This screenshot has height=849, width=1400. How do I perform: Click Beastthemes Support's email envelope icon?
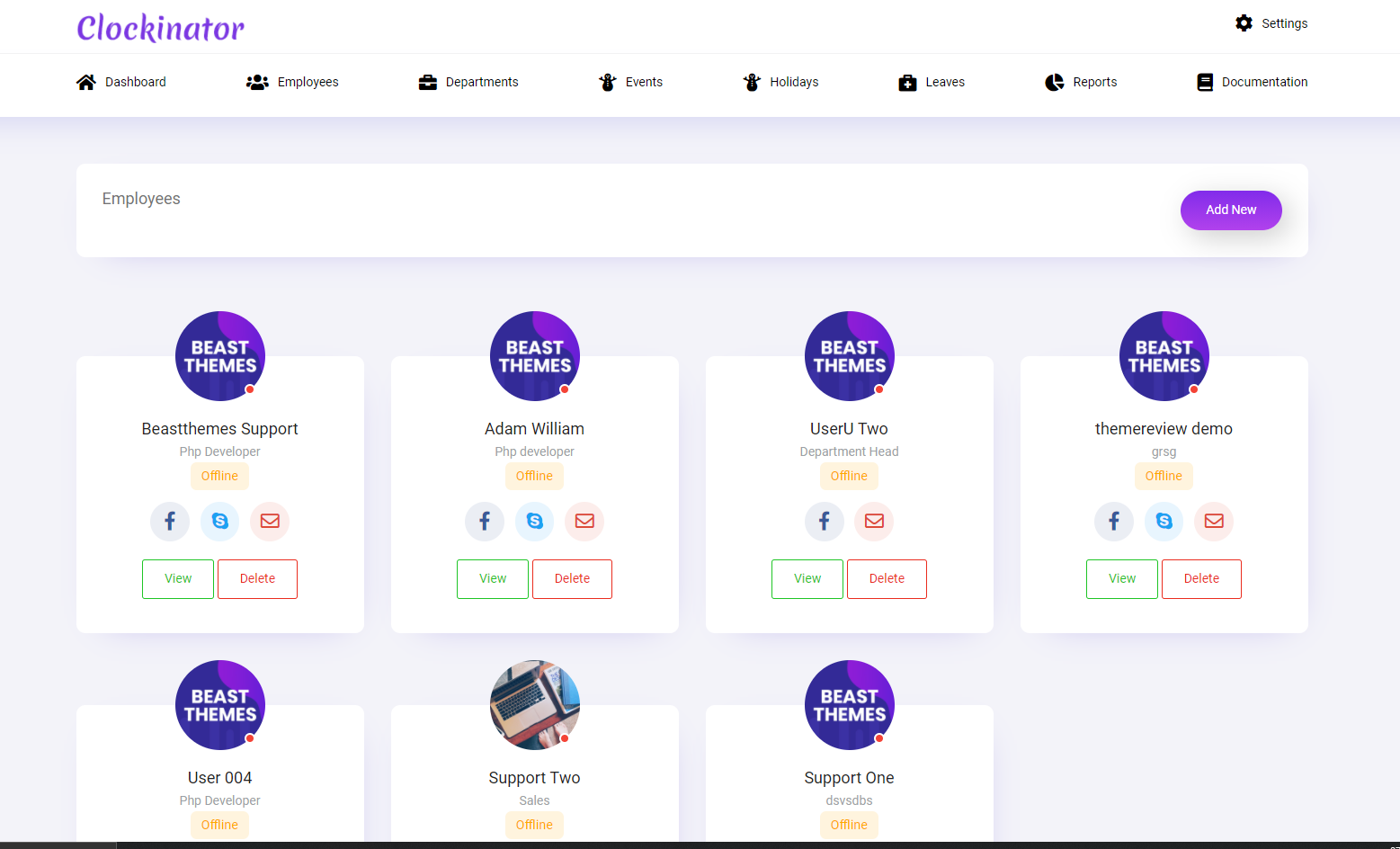pos(270,521)
